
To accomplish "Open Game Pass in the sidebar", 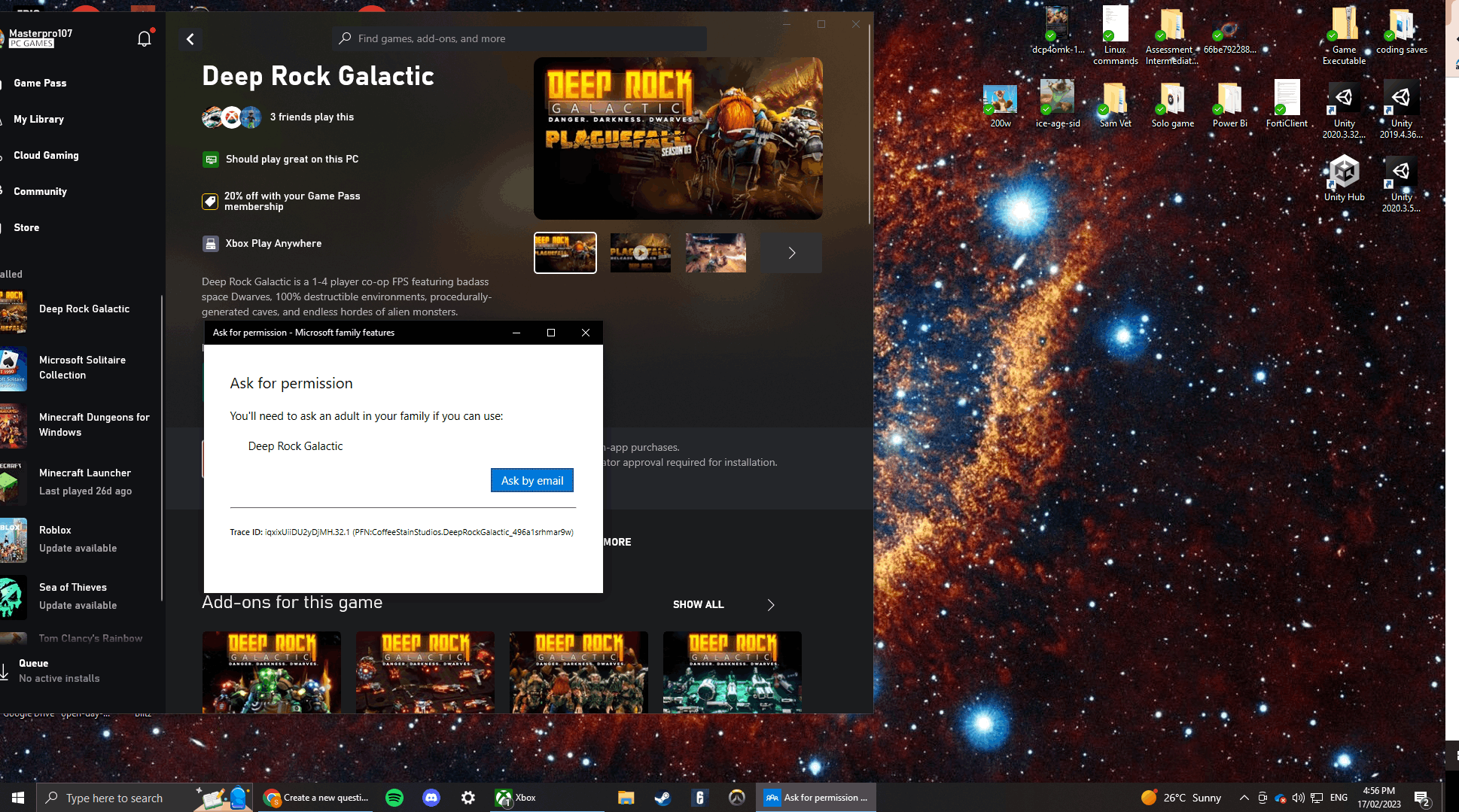I will [40, 83].
